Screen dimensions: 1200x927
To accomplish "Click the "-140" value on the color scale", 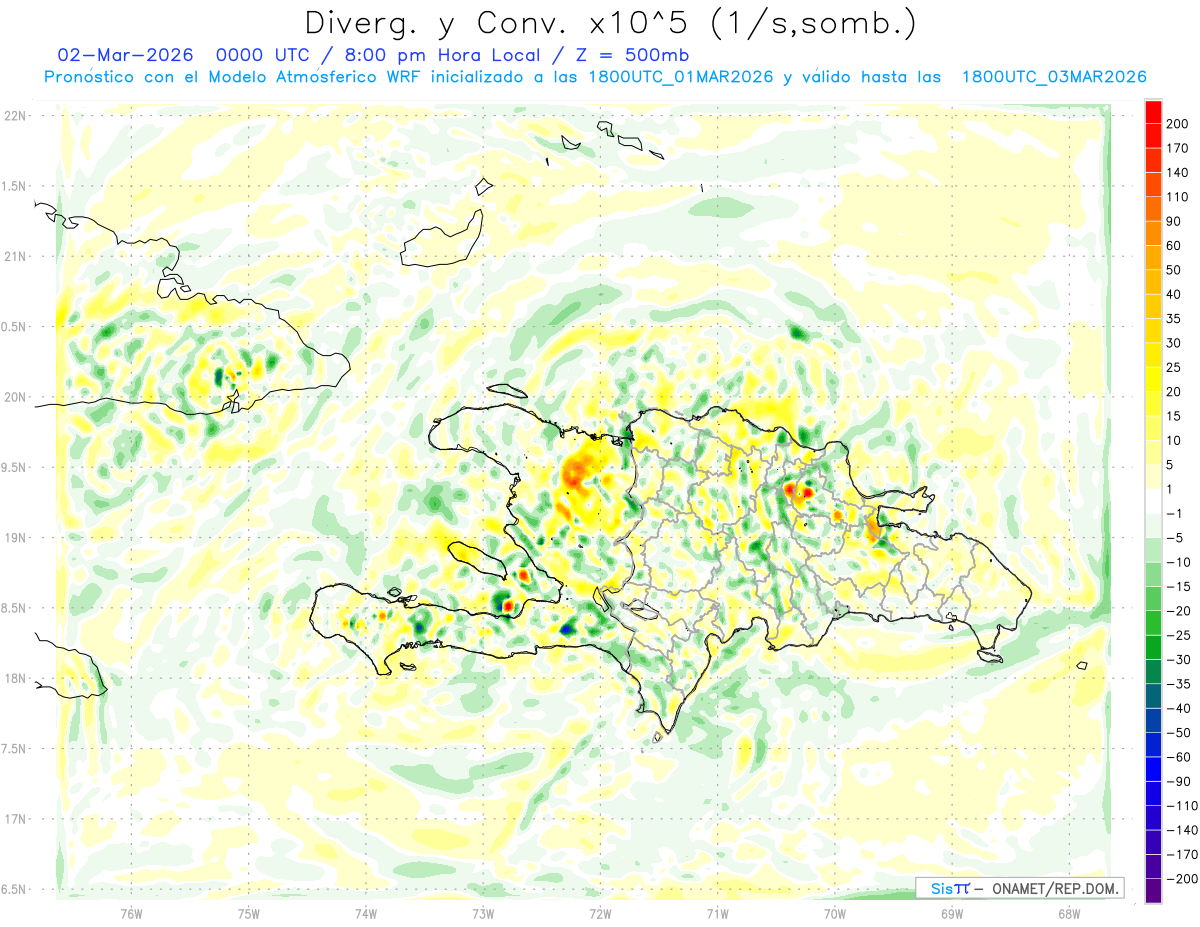I will point(1180,830).
